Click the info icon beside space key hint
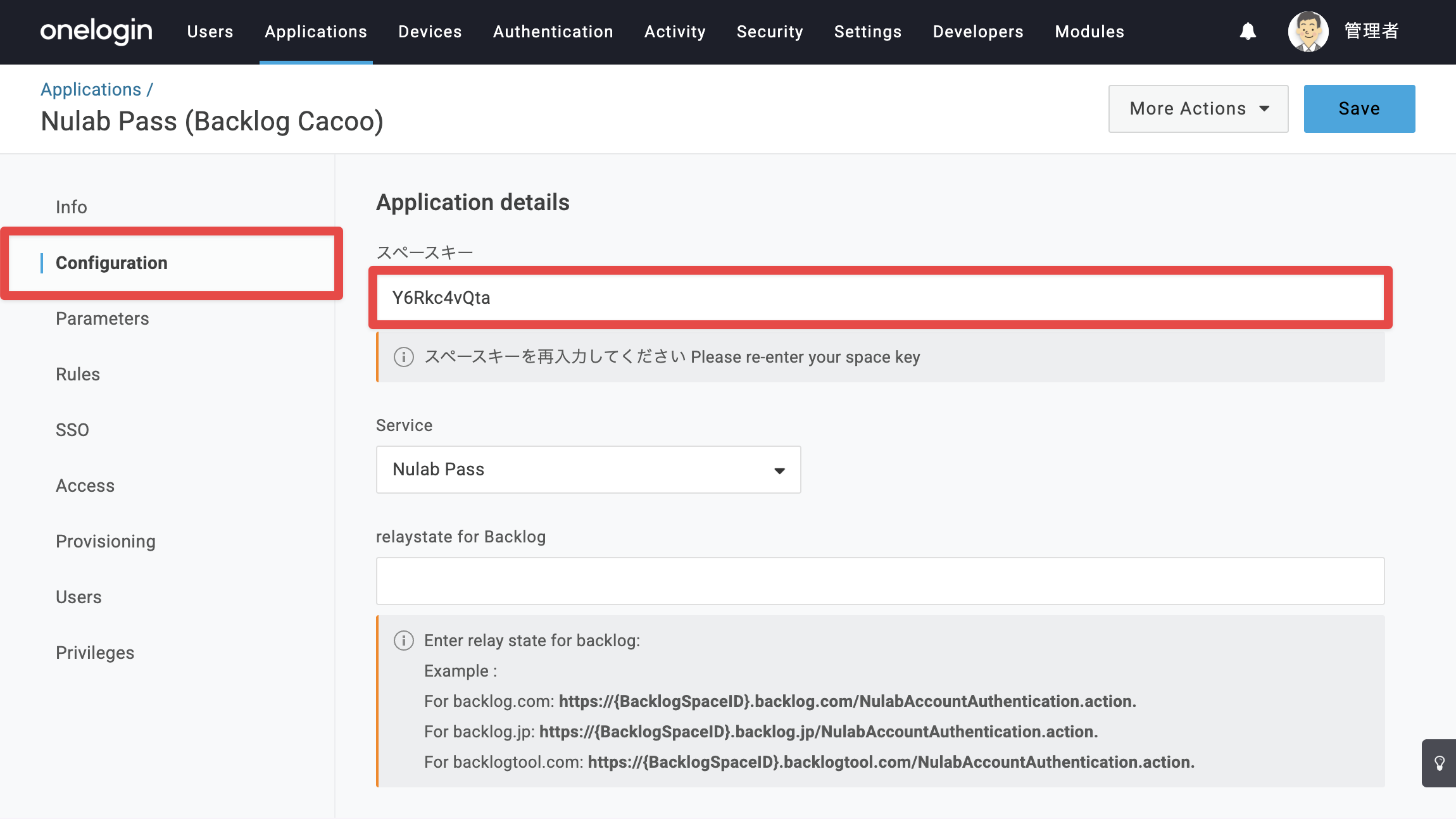The image size is (1456, 819). point(404,357)
